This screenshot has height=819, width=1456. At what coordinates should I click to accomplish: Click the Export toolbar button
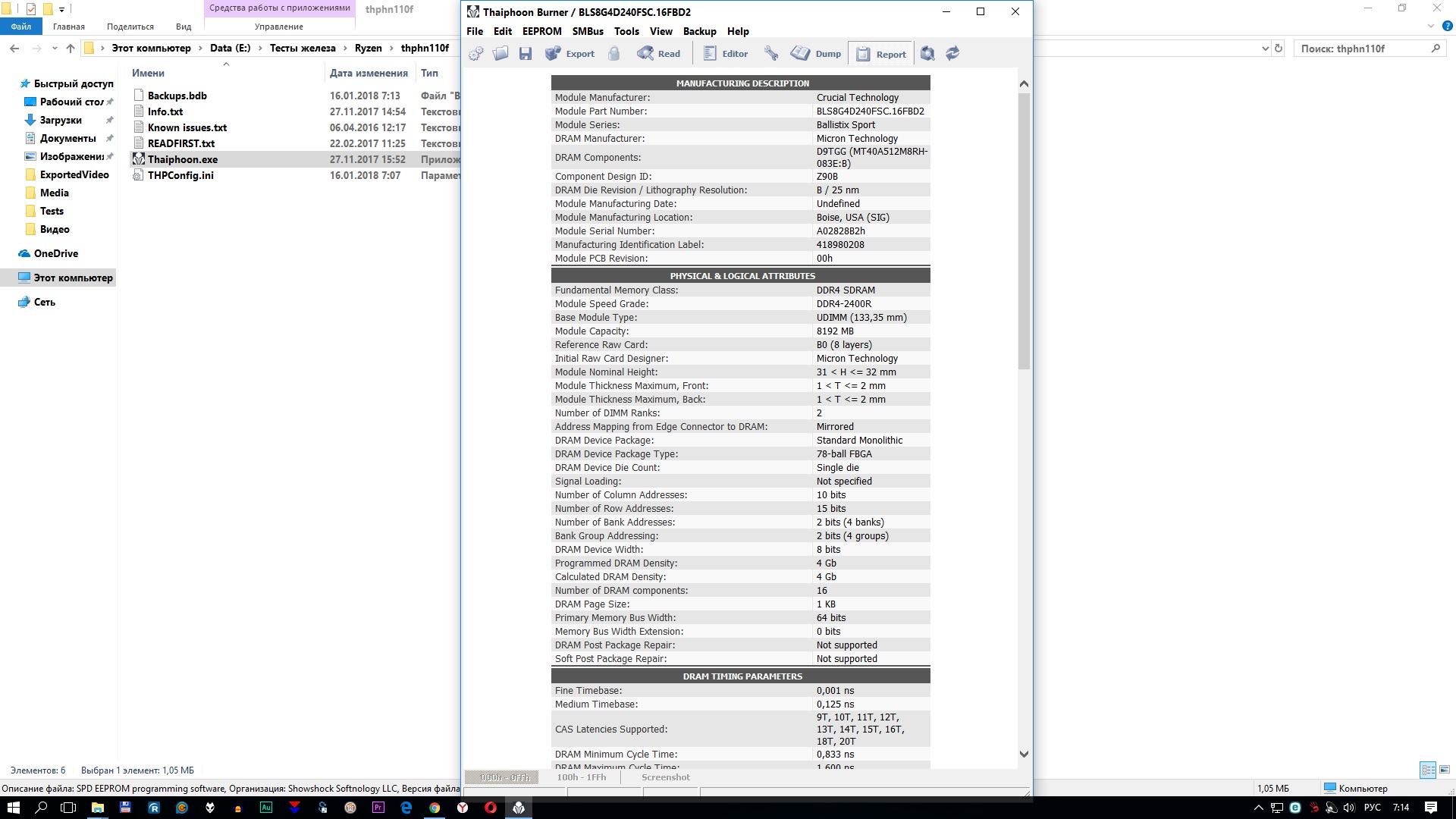click(570, 54)
